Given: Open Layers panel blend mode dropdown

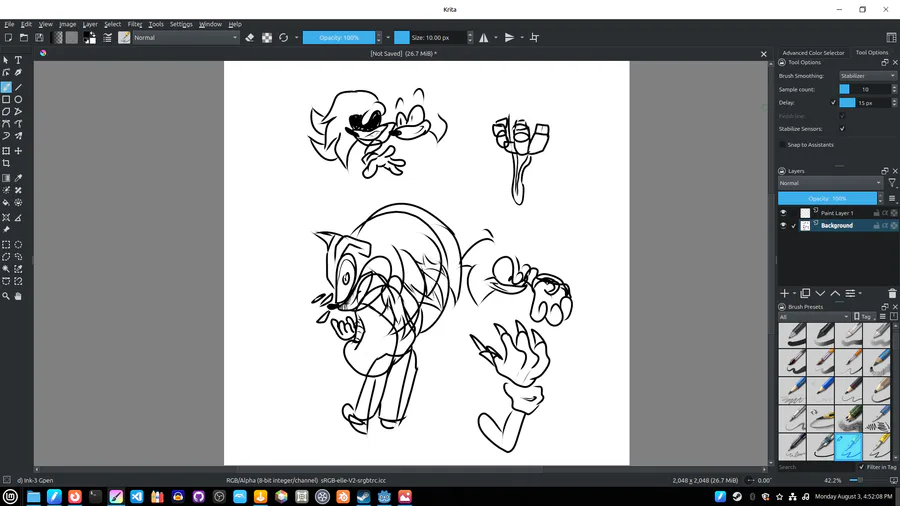Looking at the screenshot, I should click(x=830, y=183).
